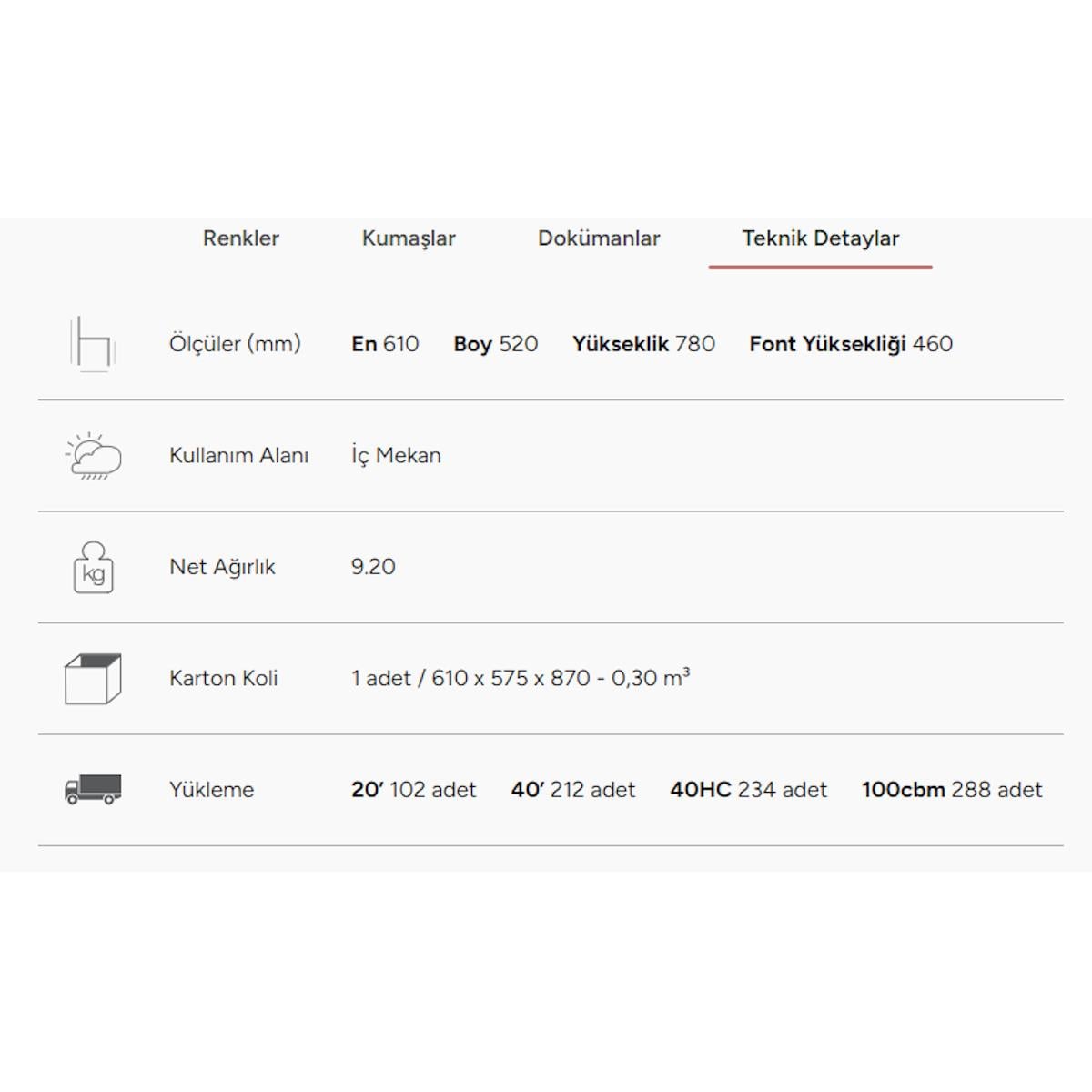Click the weather cloud usage-area icon
Screen dimensions: 1092x1092
[x=93, y=455]
